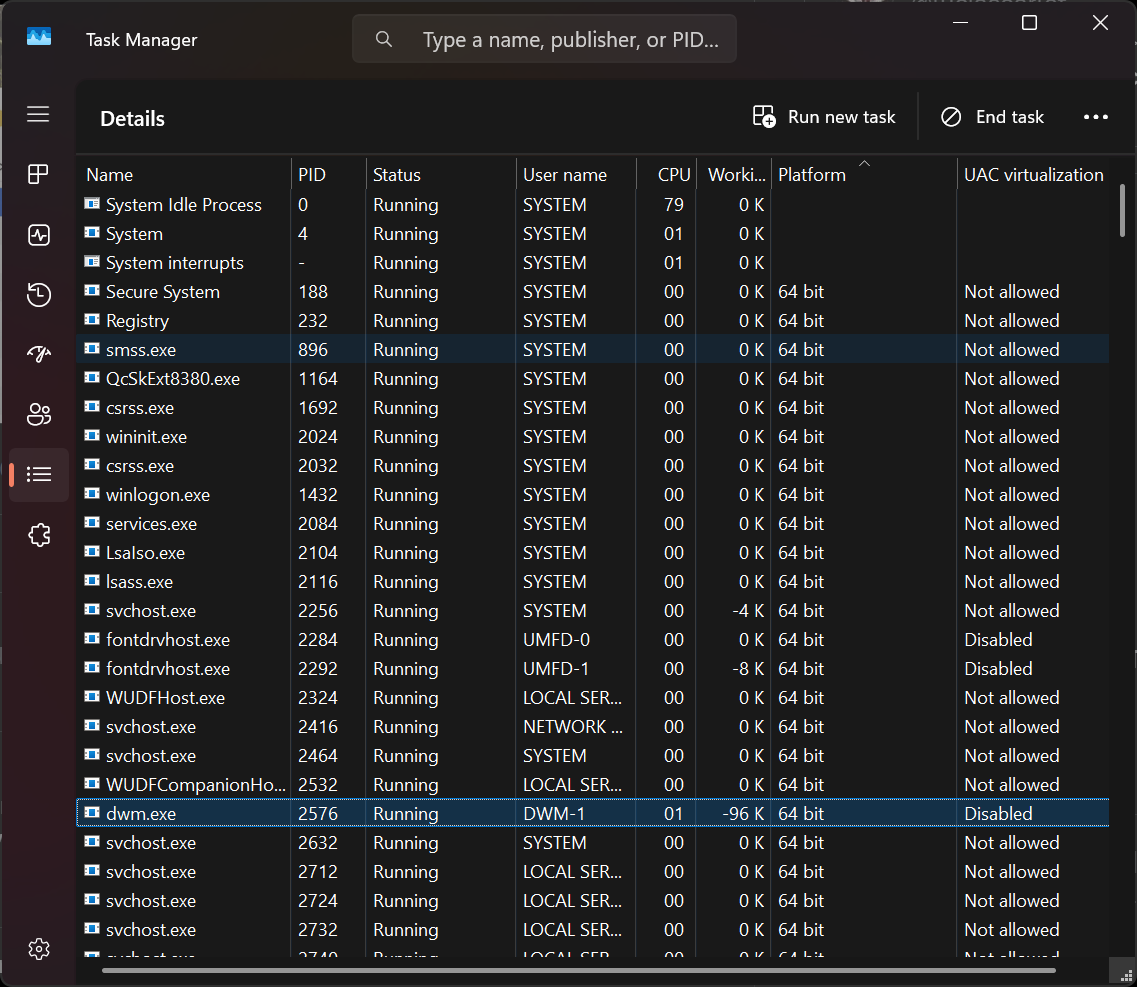Click PID 2632 svchost.exe cell
Screen dimensions: 1137x987
click(x=318, y=843)
